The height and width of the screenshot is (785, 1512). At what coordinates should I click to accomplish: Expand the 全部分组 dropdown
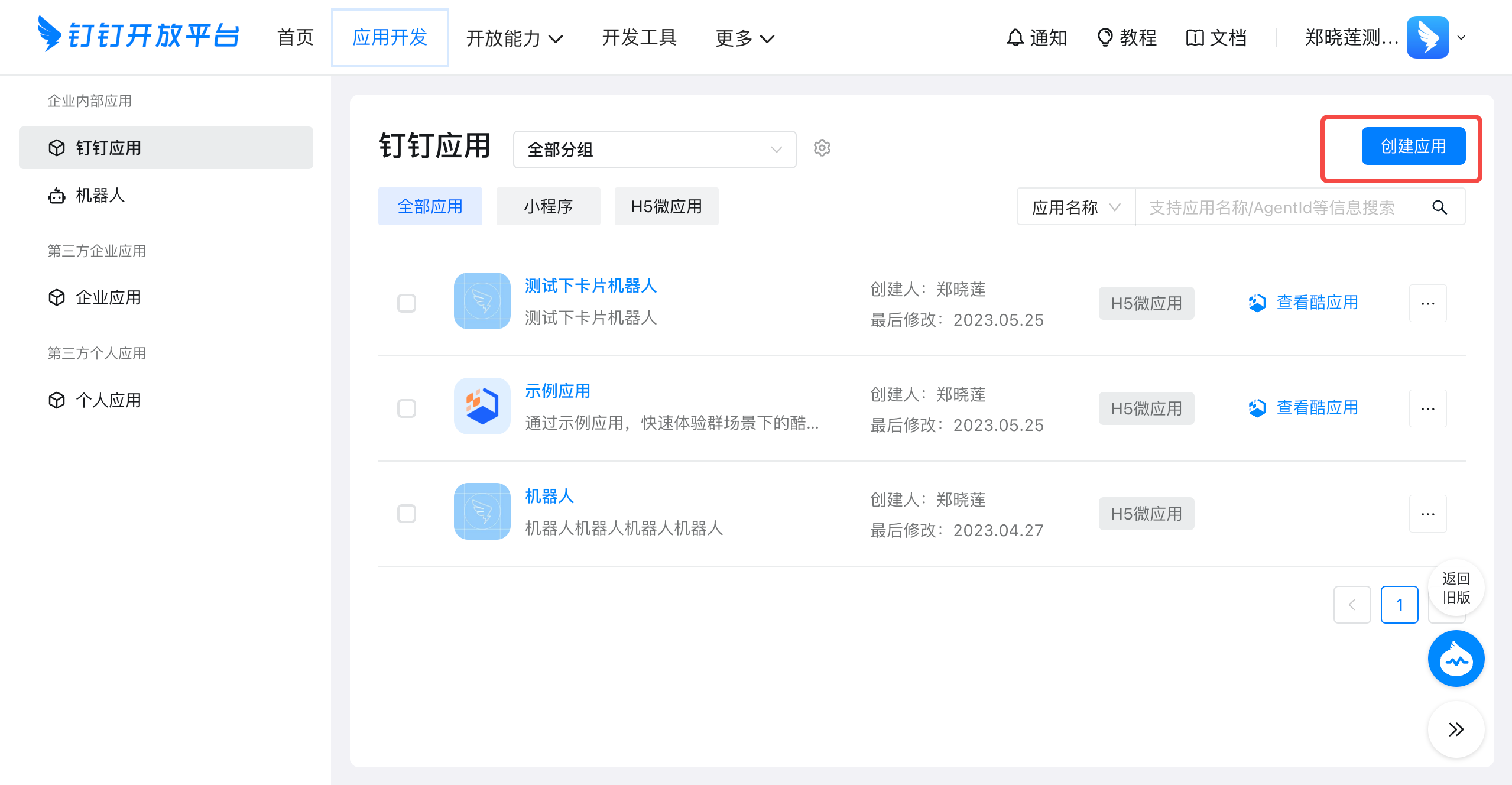pos(655,150)
